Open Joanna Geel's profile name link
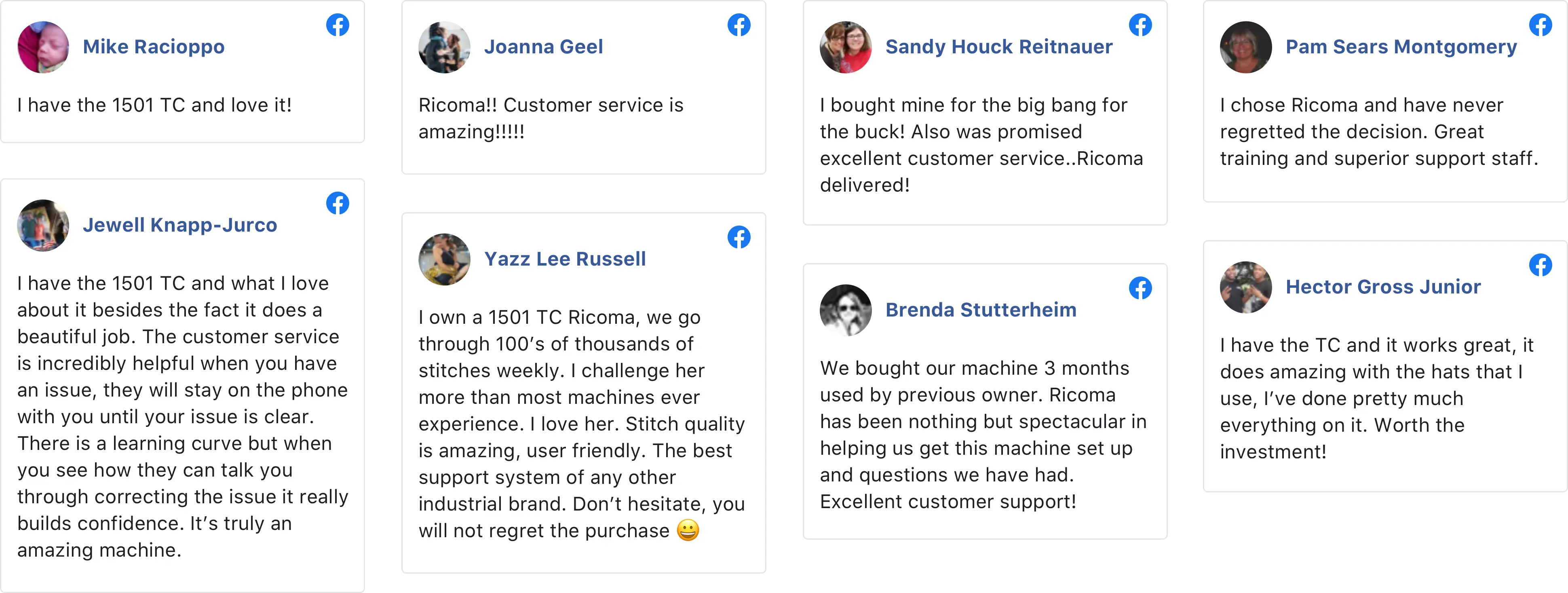This screenshot has height=593, width=1568. pyautogui.click(x=544, y=47)
